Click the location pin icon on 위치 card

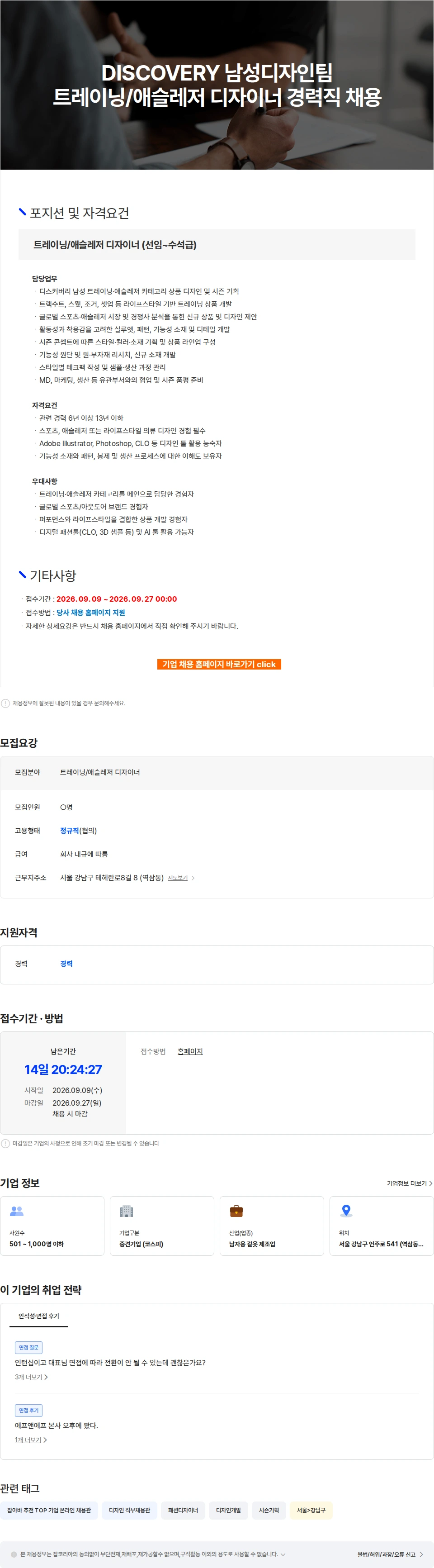coord(346,1212)
